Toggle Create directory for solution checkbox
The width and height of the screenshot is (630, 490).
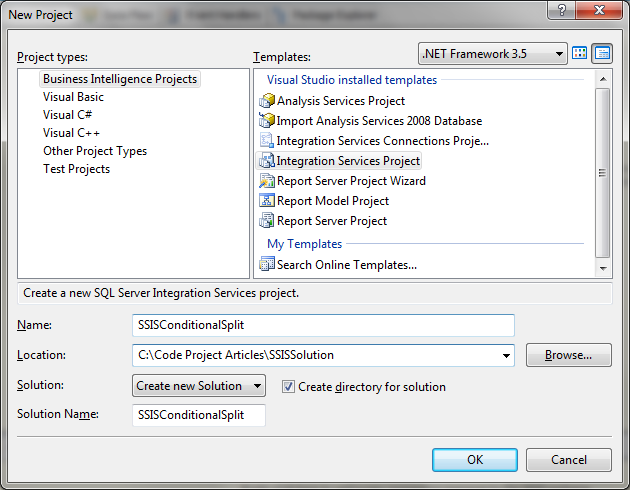click(288, 387)
